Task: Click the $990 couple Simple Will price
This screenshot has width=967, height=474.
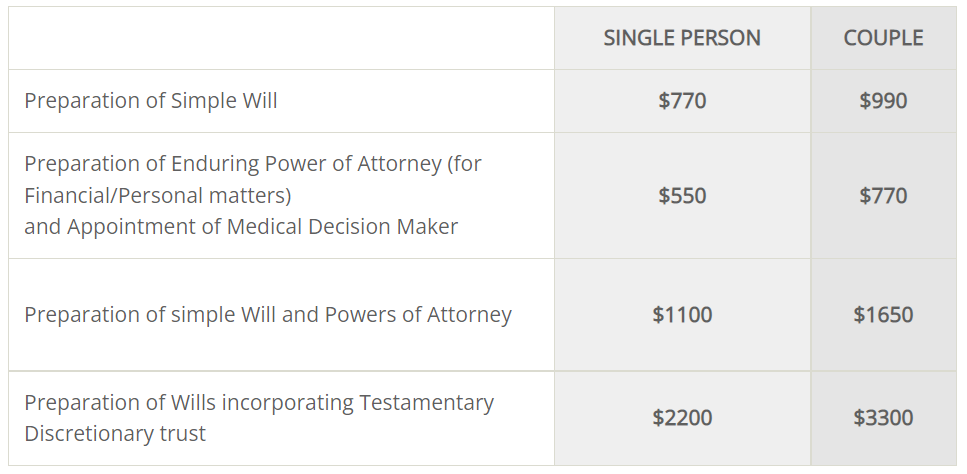Action: click(x=883, y=101)
